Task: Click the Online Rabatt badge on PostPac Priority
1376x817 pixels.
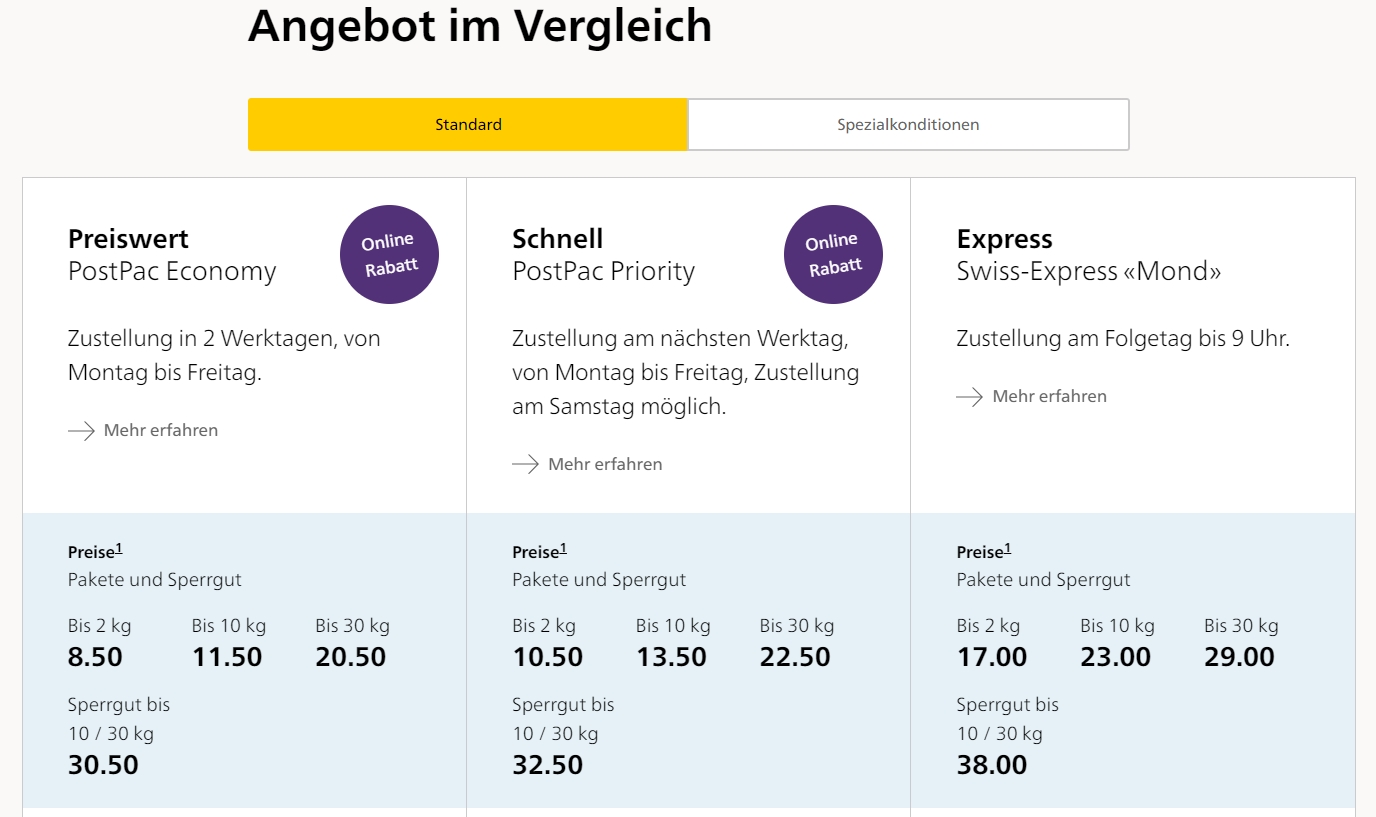Action: pos(833,254)
